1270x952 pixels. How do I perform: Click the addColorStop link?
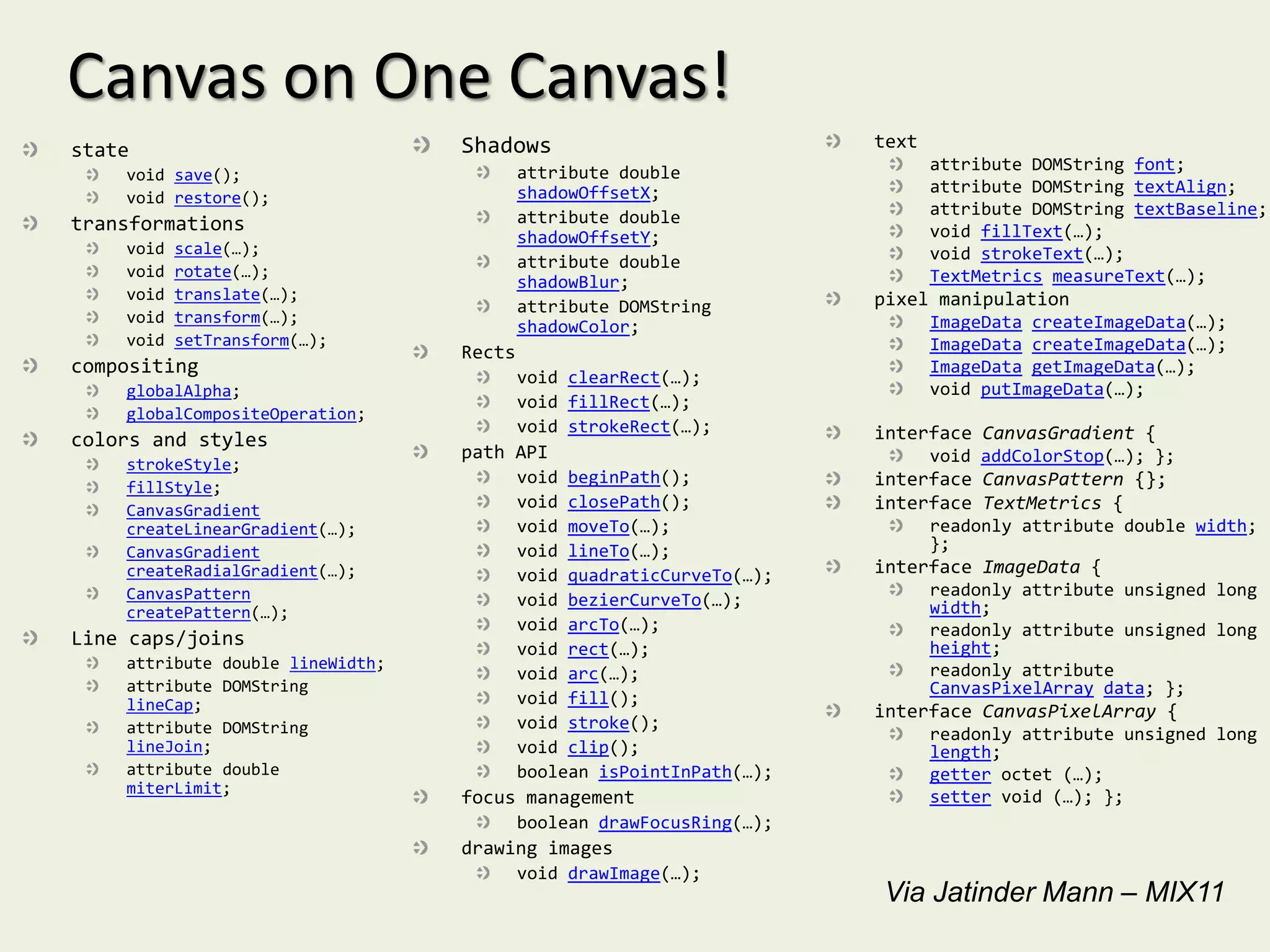tap(1042, 457)
